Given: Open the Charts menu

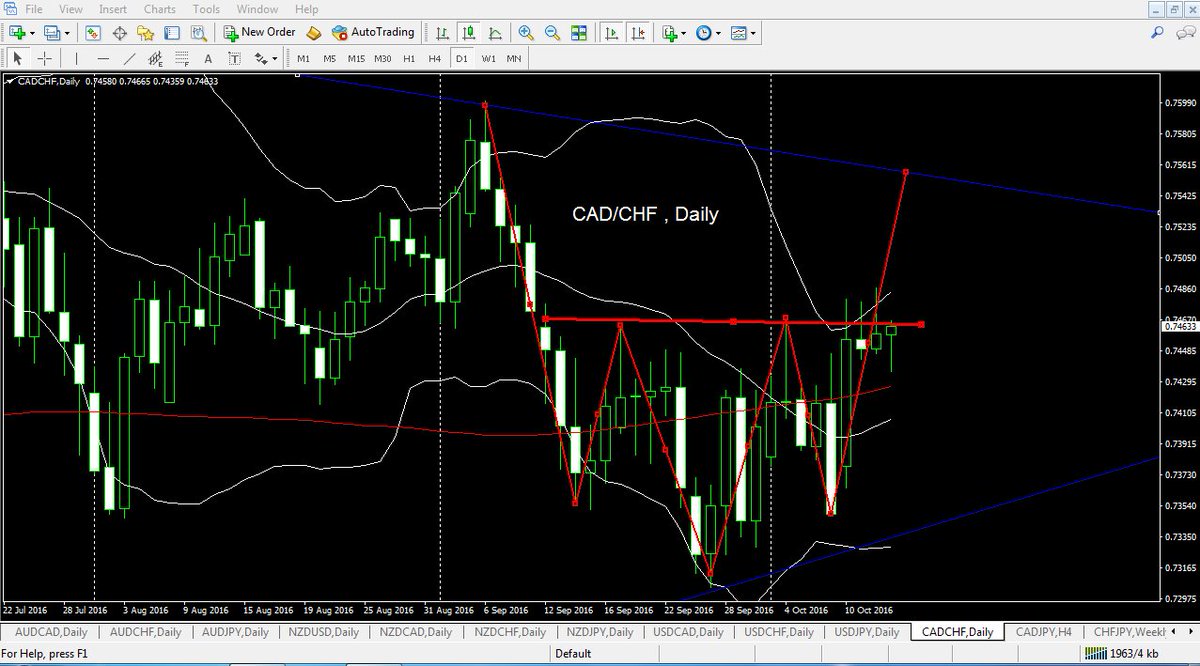Looking at the screenshot, I should click(x=160, y=9).
